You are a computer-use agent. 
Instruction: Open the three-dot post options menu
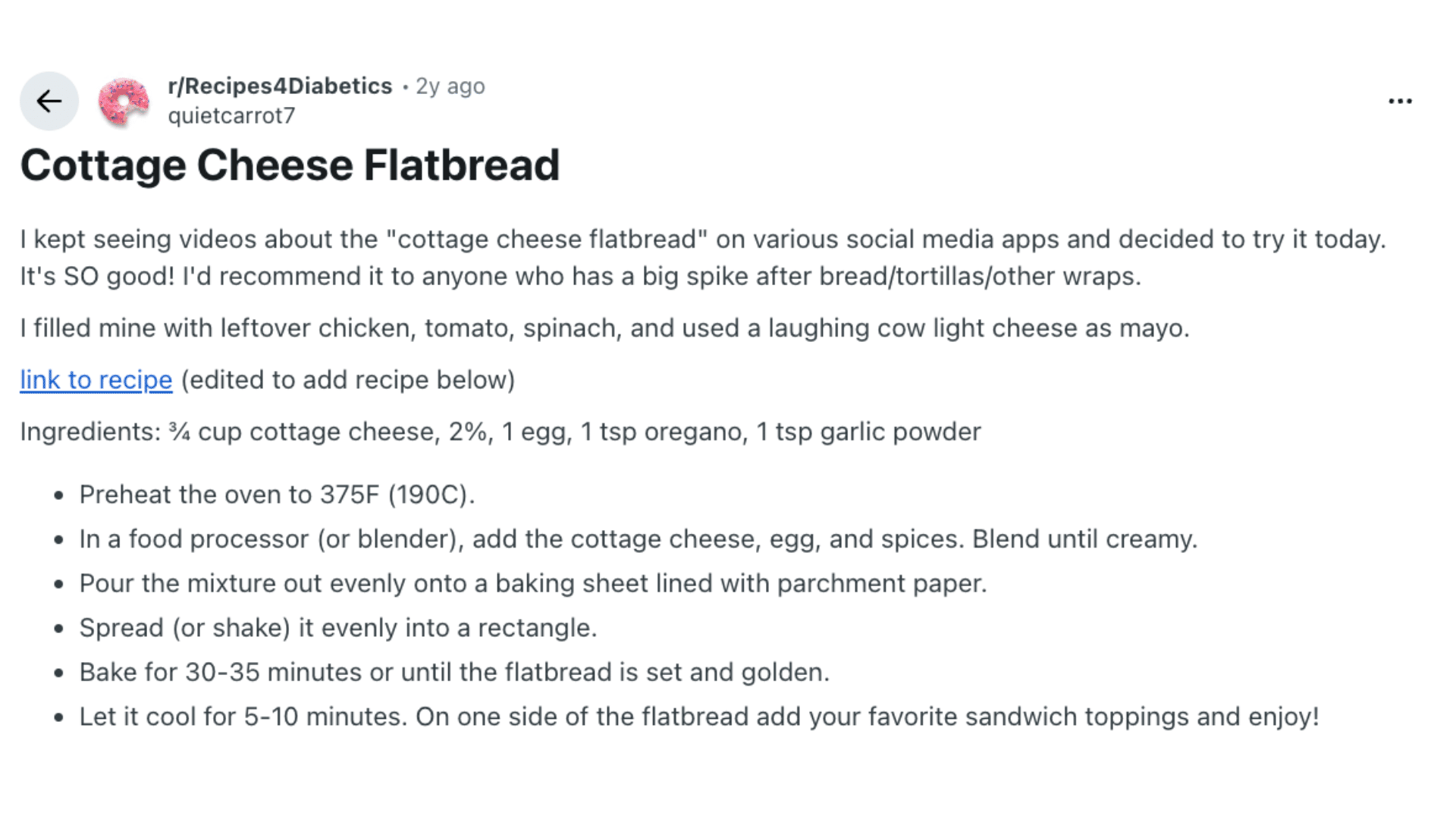[1400, 101]
